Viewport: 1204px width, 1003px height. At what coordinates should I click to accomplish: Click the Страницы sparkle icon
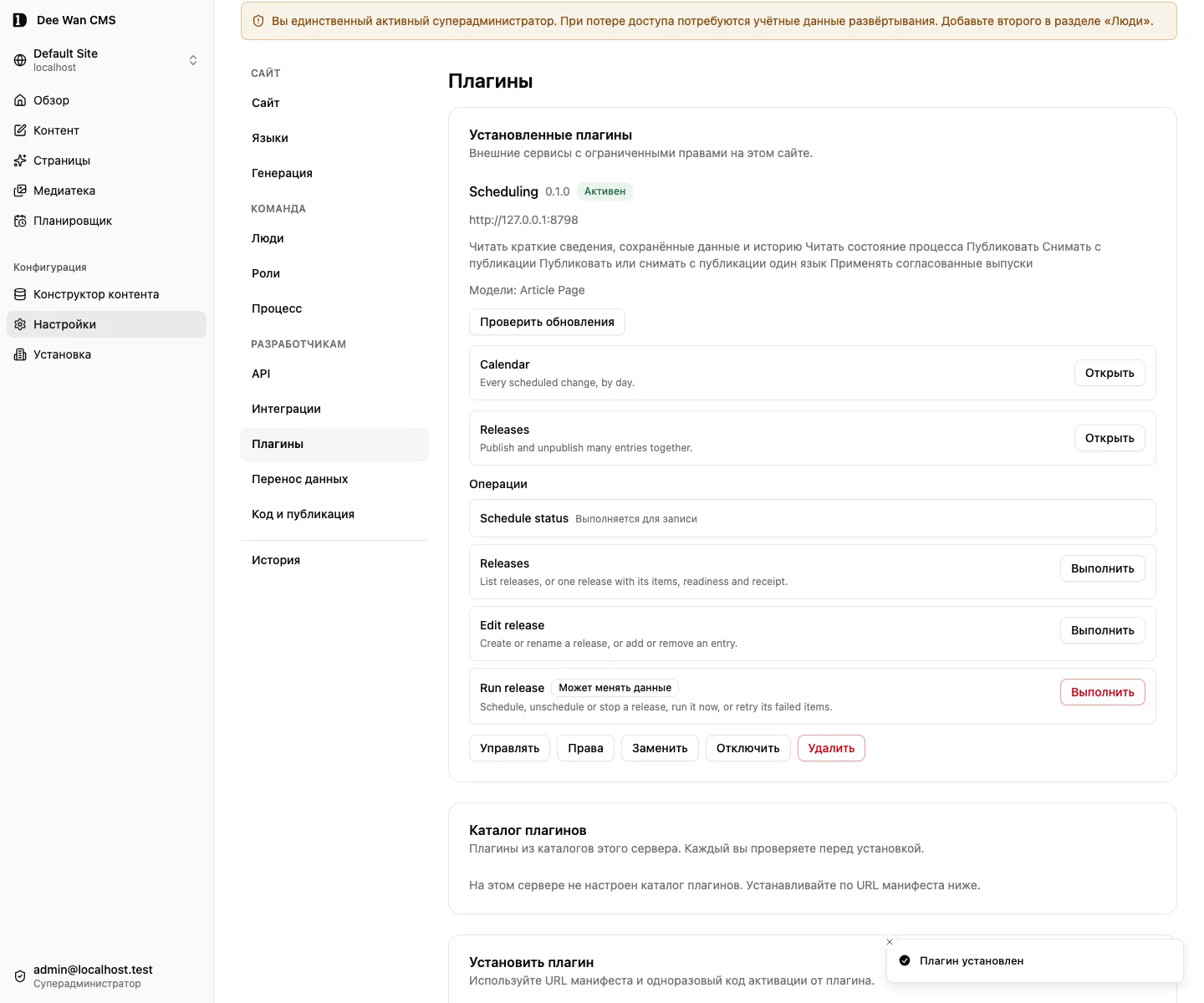pos(20,160)
